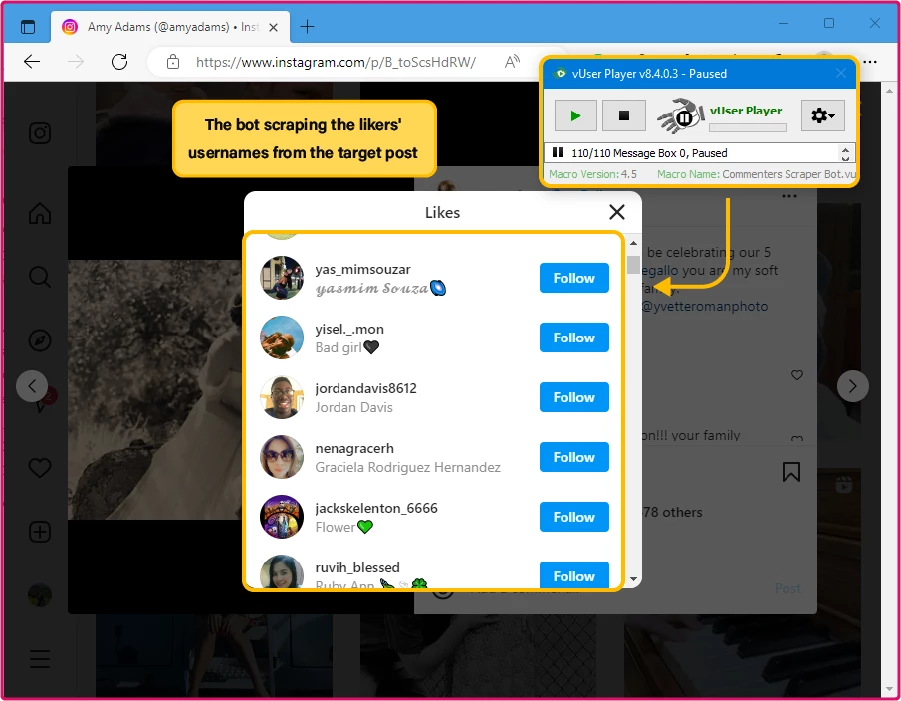Screen dimensions: 901x701
Task: Click the address bar URL
Action: pos(336,62)
